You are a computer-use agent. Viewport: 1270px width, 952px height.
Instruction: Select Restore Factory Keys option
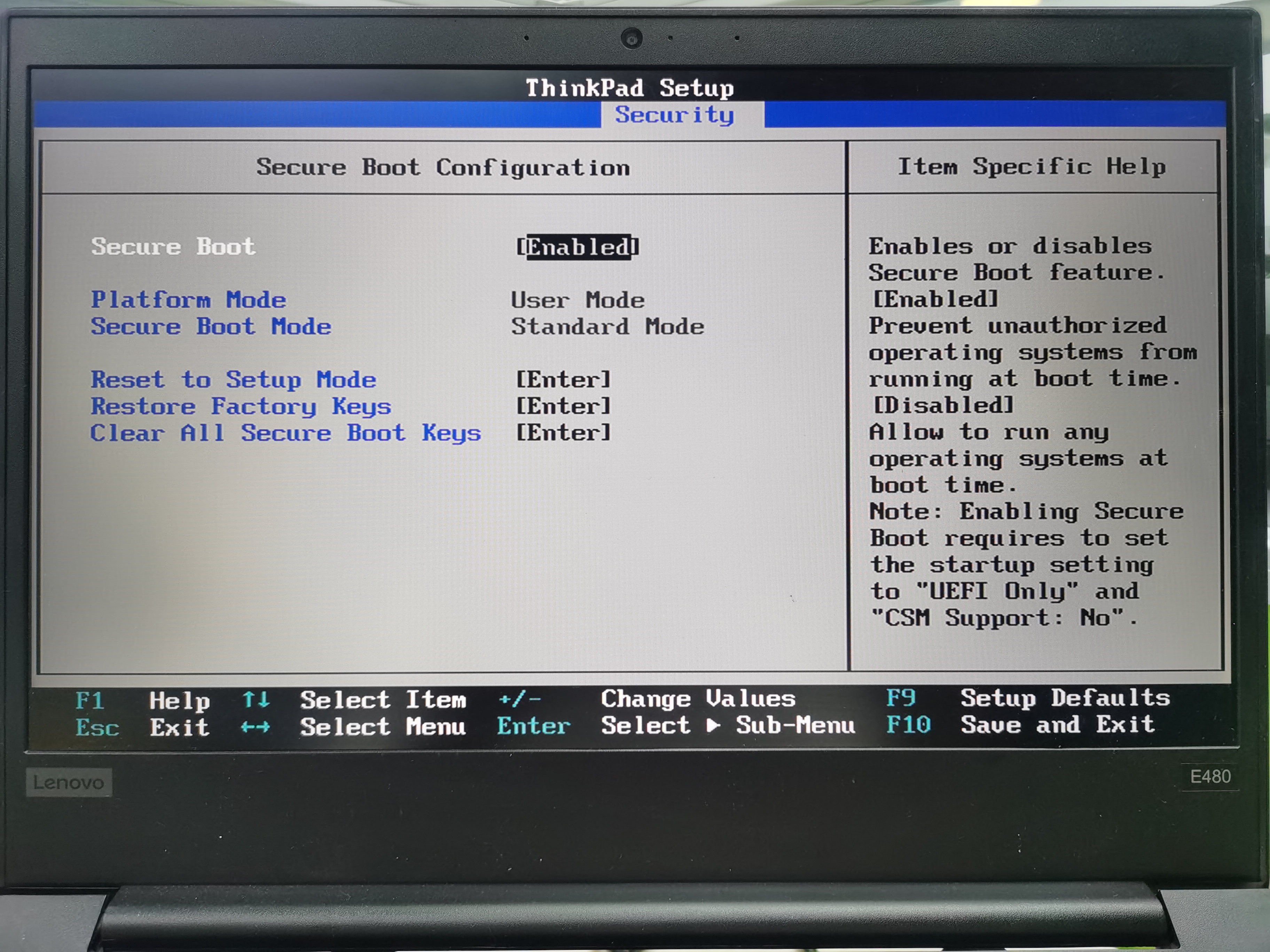(x=241, y=406)
